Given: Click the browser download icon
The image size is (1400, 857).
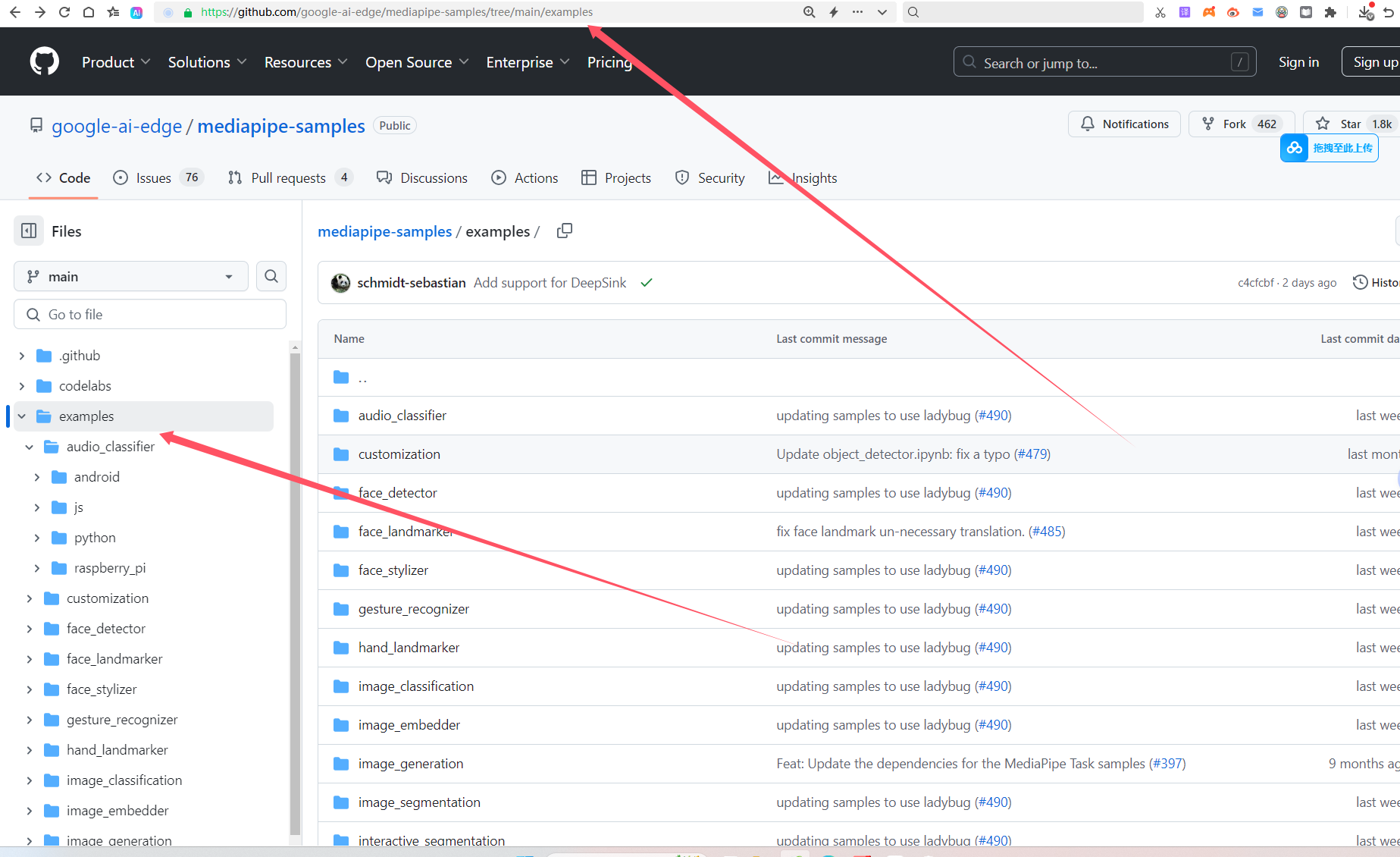Looking at the screenshot, I should (1365, 12).
